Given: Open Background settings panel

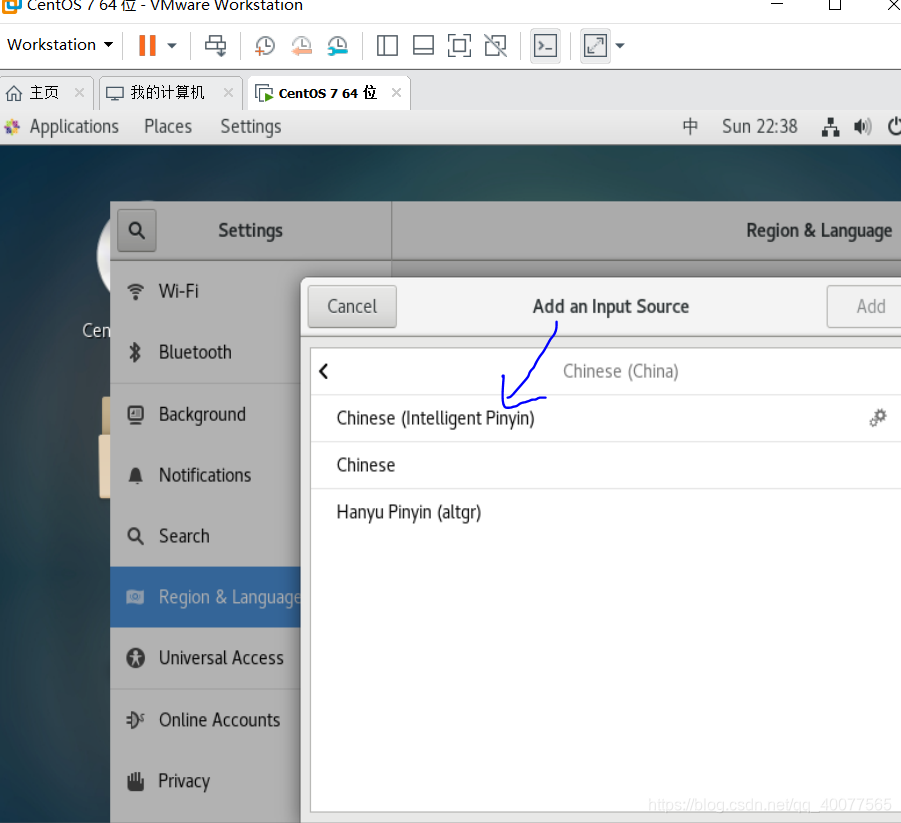Looking at the screenshot, I should tap(205, 414).
